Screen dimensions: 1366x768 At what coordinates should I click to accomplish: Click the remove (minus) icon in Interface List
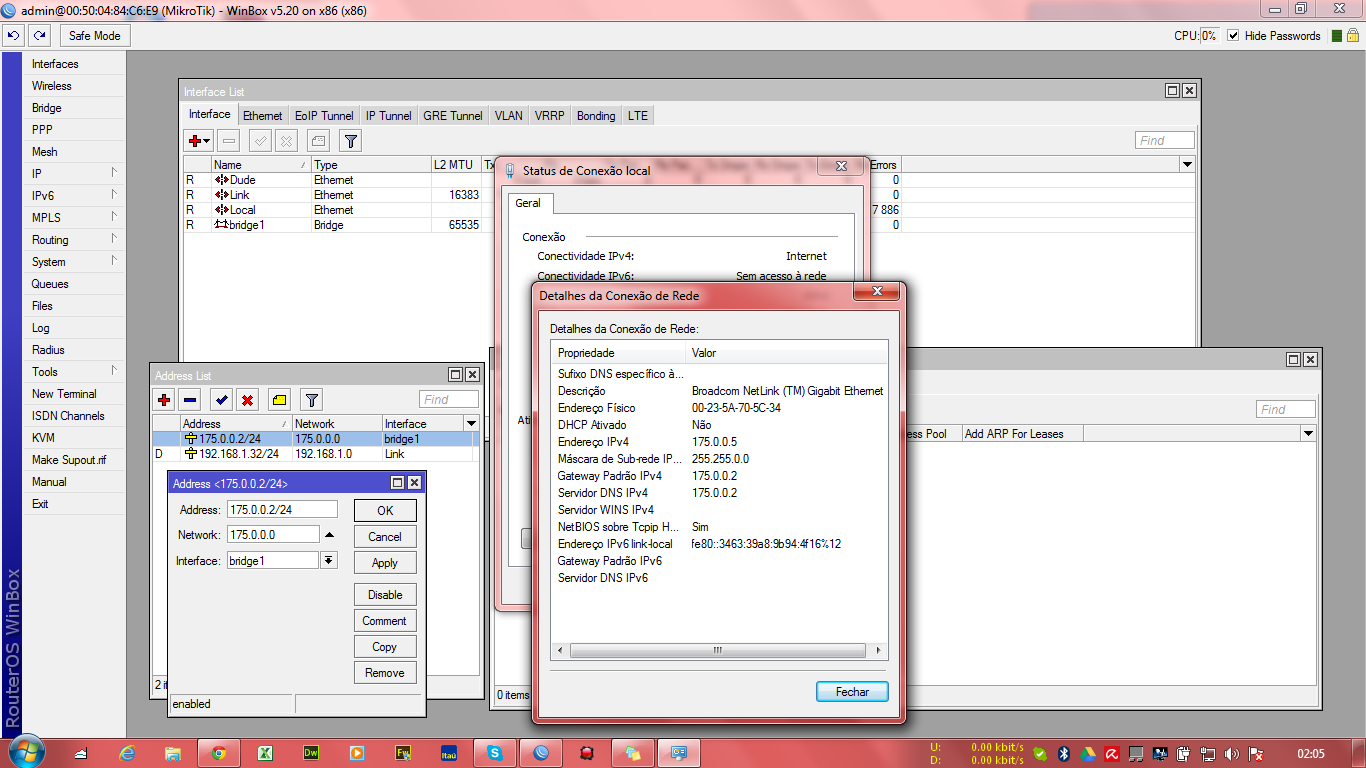coord(229,141)
